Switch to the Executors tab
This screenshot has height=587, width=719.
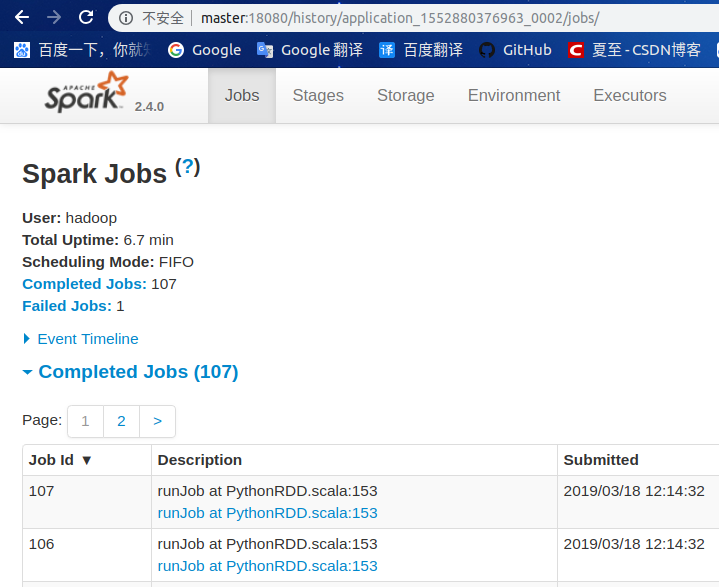coord(630,95)
